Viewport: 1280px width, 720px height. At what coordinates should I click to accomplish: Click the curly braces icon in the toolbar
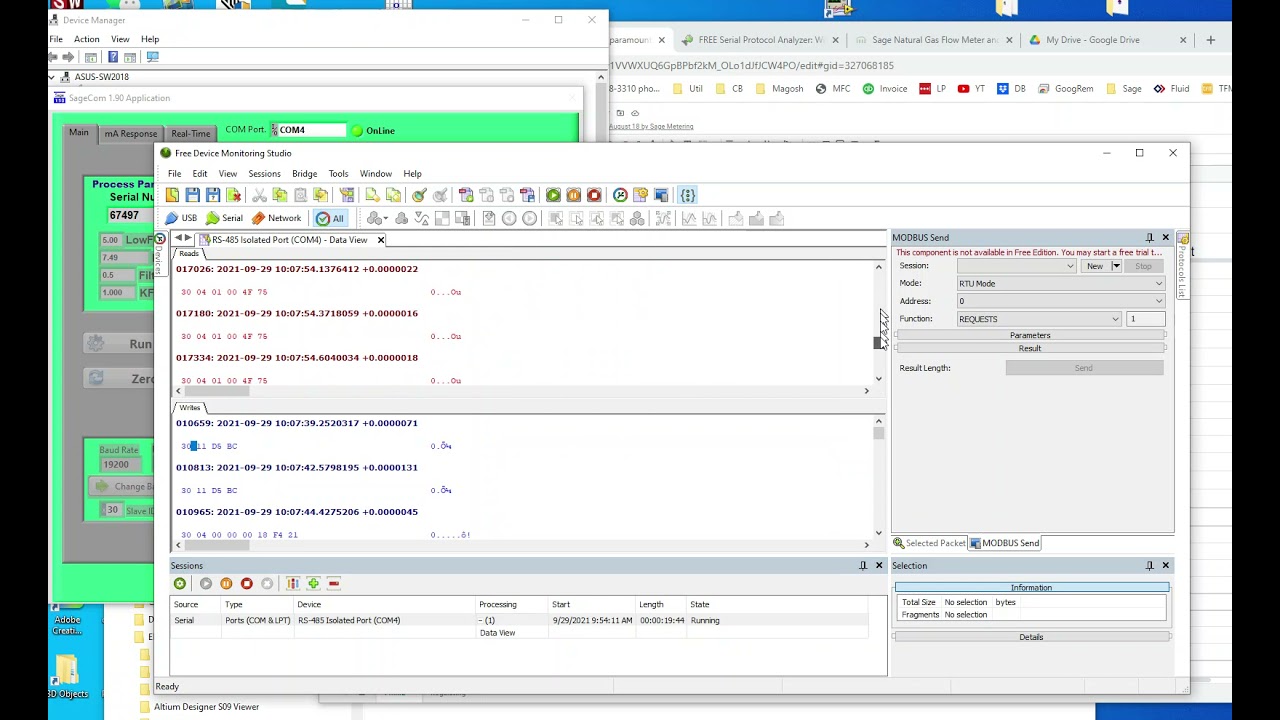(x=688, y=195)
